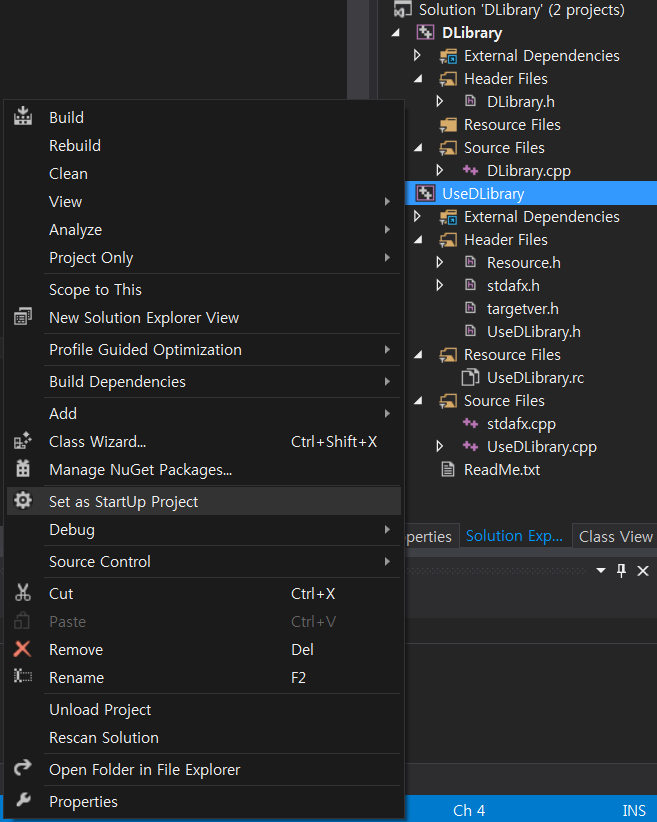The height and width of the screenshot is (822, 657).
Task: Collapse the DLibrary project node
Action: (x=396, y=33)
